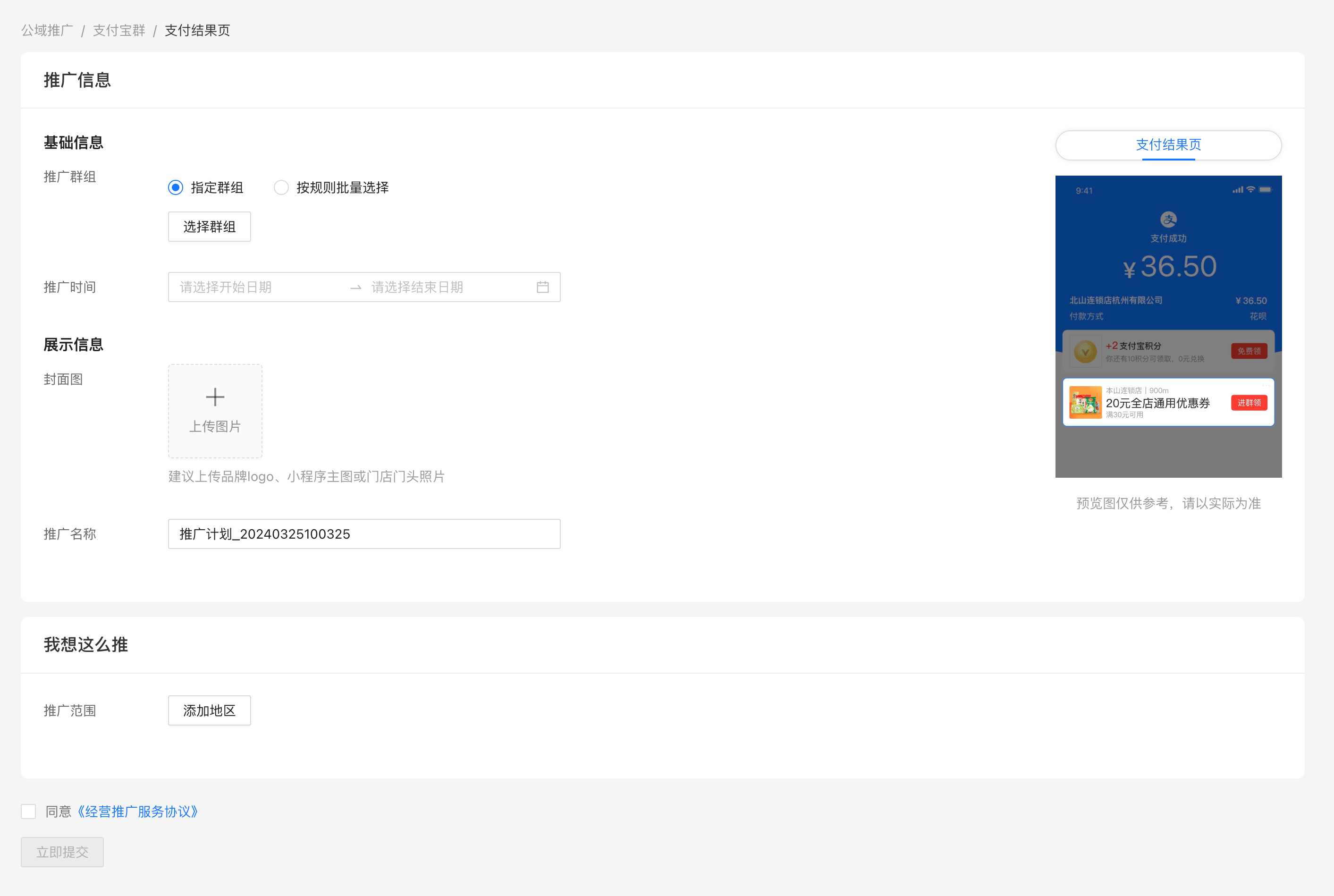Screen dimensions: 1334x896
Task: Select the 指定群组 radio option
Action: pyautogui.click(x=176, y=187)
